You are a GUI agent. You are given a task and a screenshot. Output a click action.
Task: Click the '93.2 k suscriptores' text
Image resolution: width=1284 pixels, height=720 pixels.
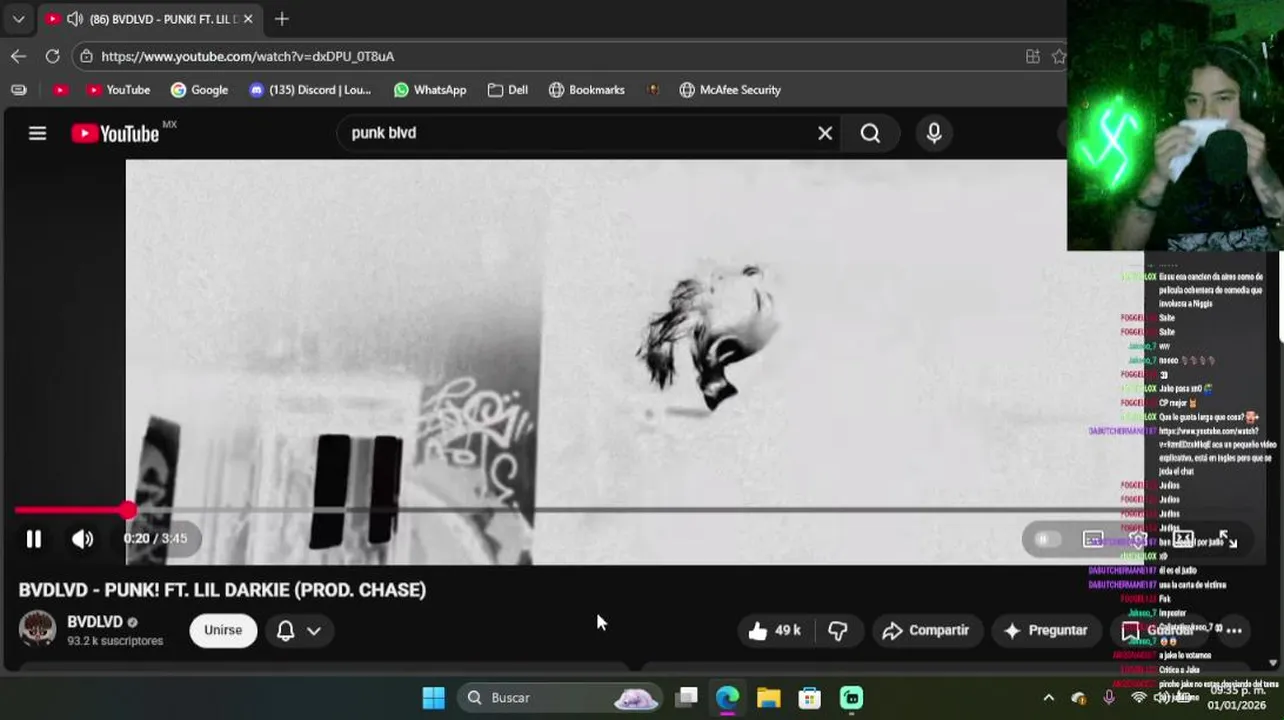pyautogui.click(x=115, y=641)
